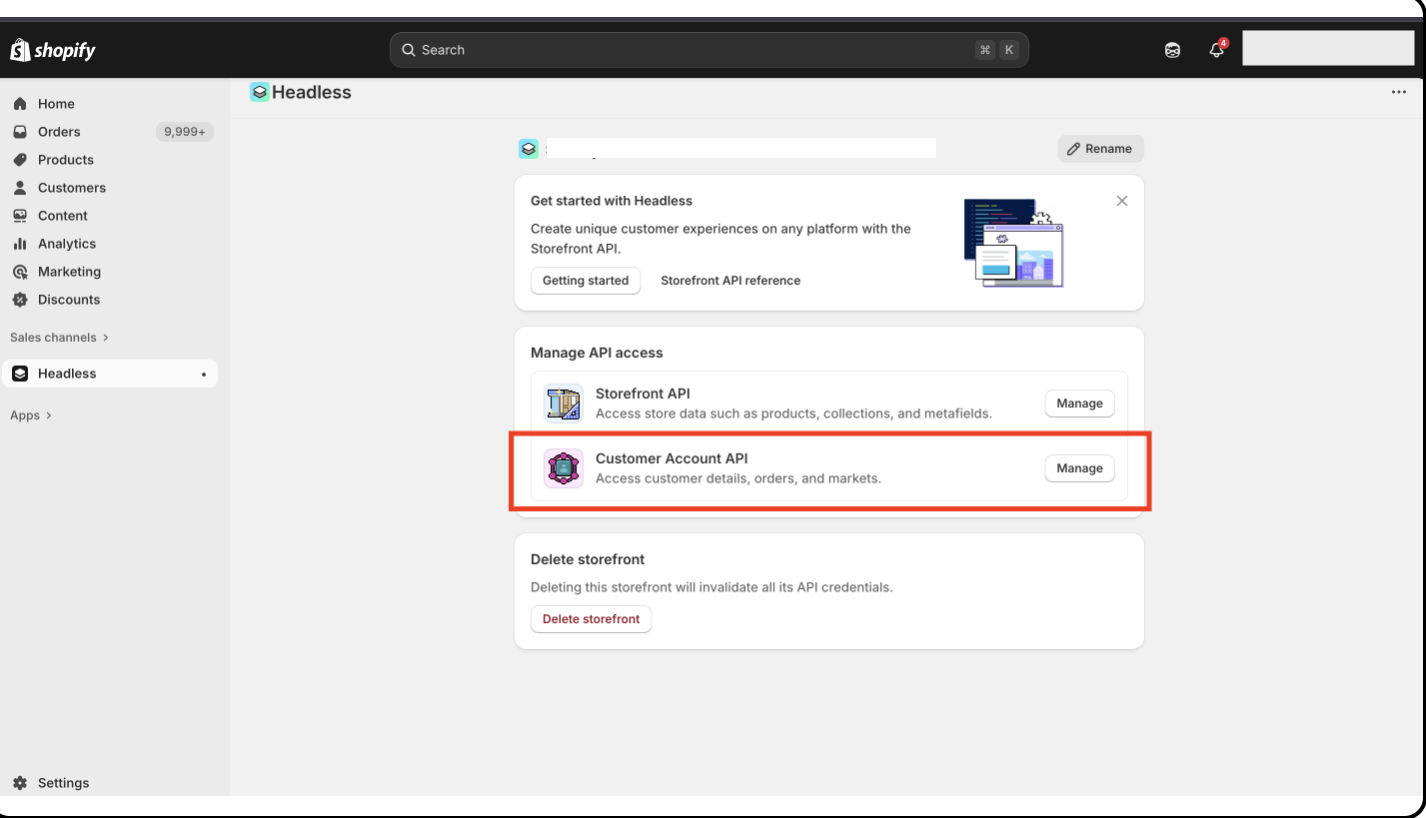Screen dimensions: 1426x818
Task: Open the Analytics bar chart icon
Action: (x=20, y=244)
